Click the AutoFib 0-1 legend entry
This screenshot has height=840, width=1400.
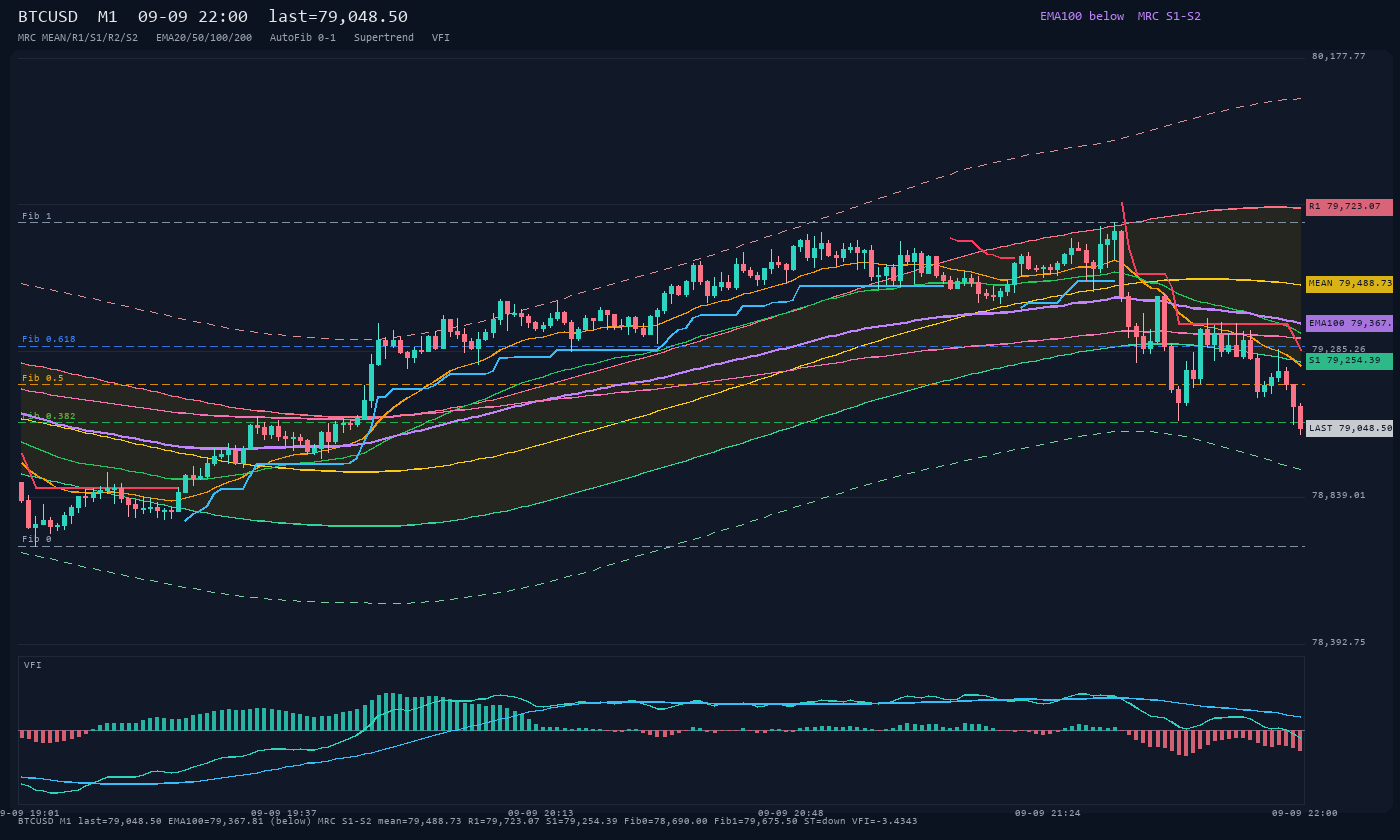(x=303, y=37)
